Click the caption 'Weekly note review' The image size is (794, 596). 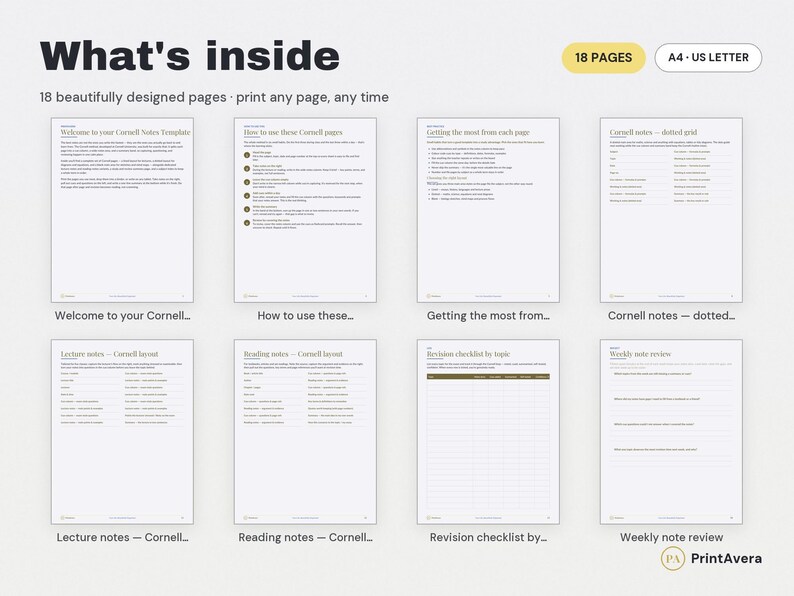tap(671, 537)
